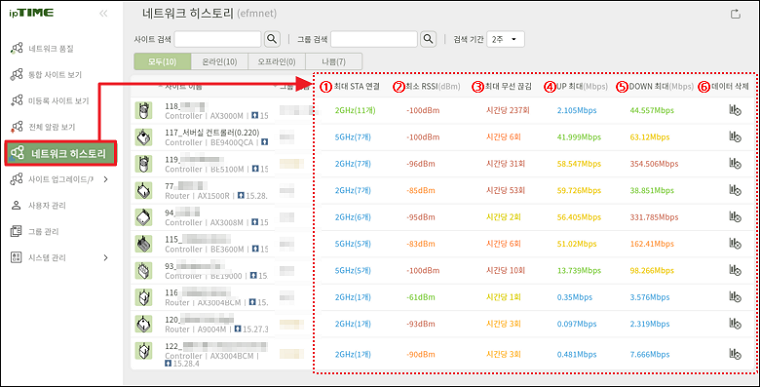The width and height of the screenshot is (760, 387).
Task: Sort by 사이트 이름 column header
Action: pos(183,86)
